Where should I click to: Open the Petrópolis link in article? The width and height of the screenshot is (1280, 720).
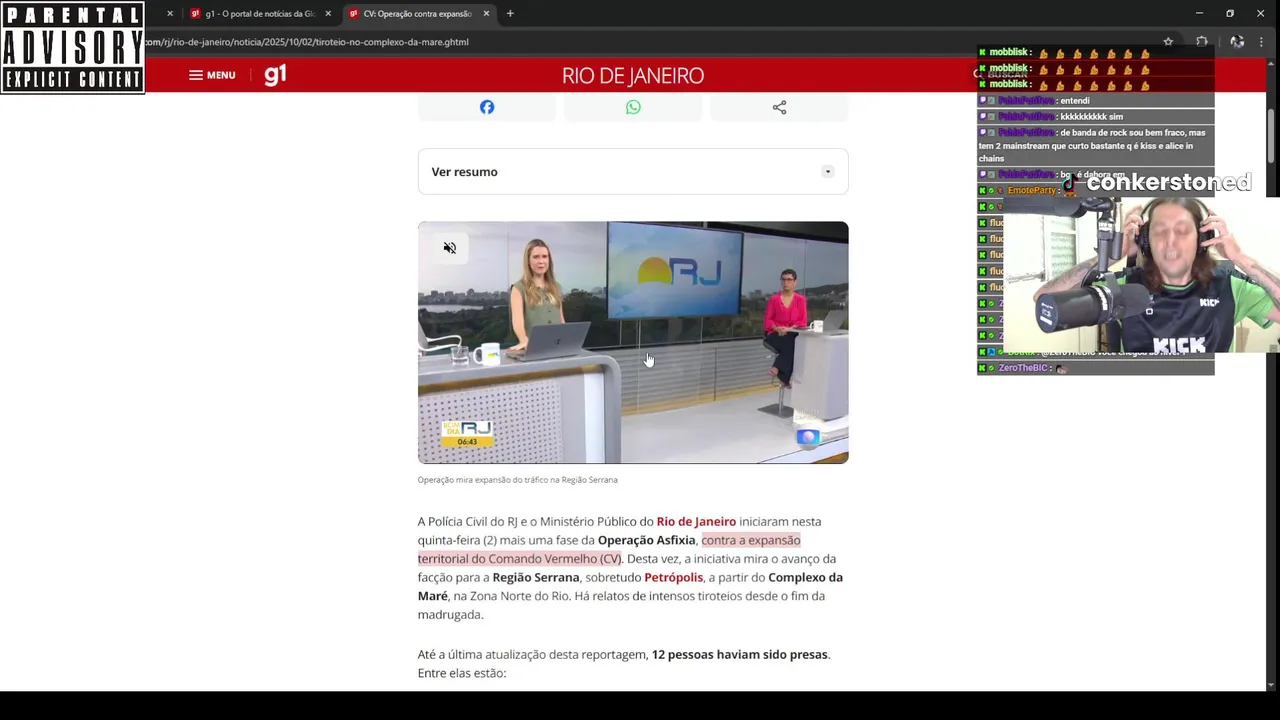673,577
